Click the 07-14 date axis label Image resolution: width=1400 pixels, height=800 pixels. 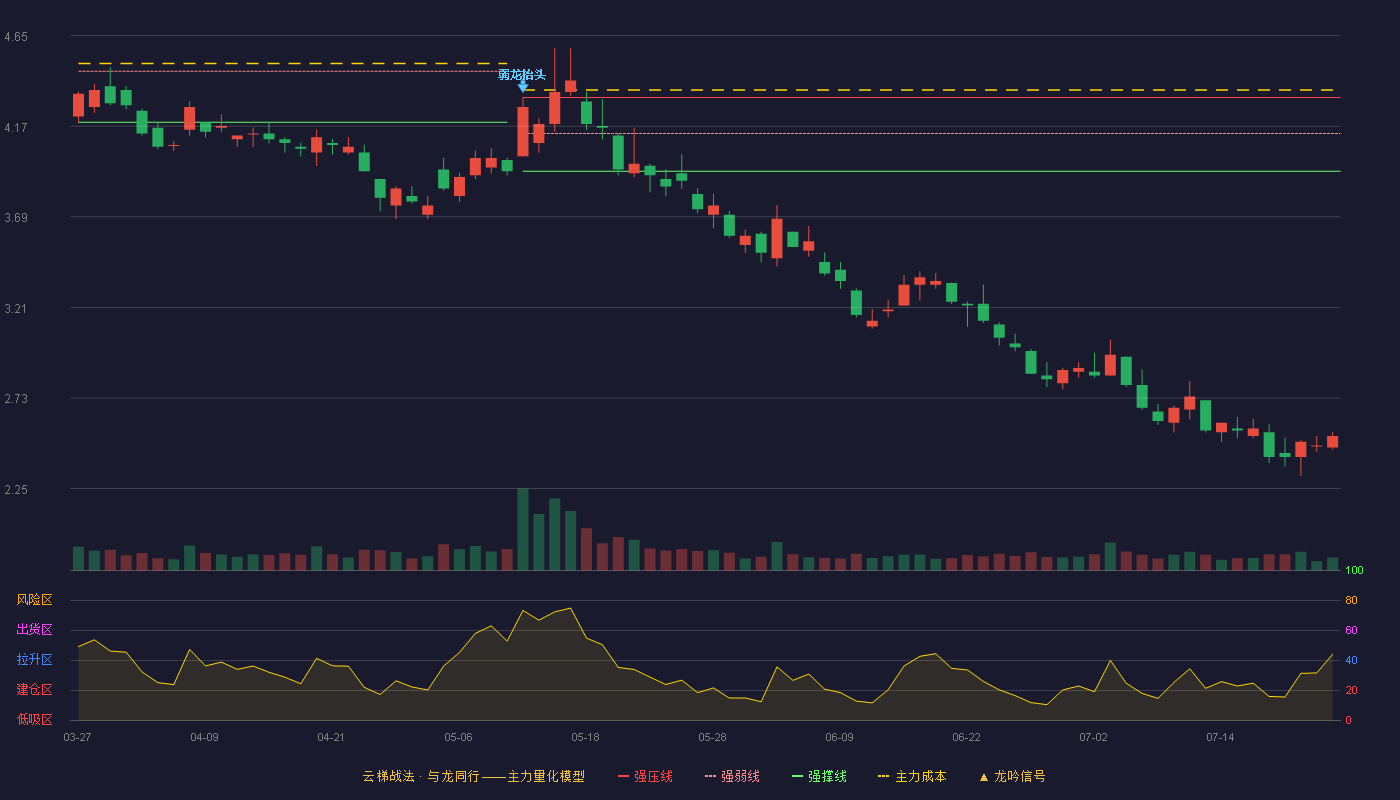pos(1220,737)
